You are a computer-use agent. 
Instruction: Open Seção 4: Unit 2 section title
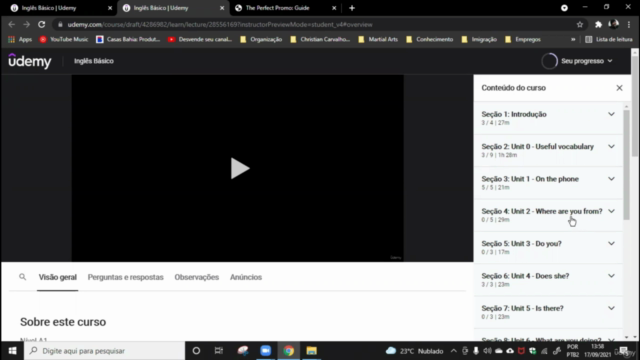click(542, 211)
